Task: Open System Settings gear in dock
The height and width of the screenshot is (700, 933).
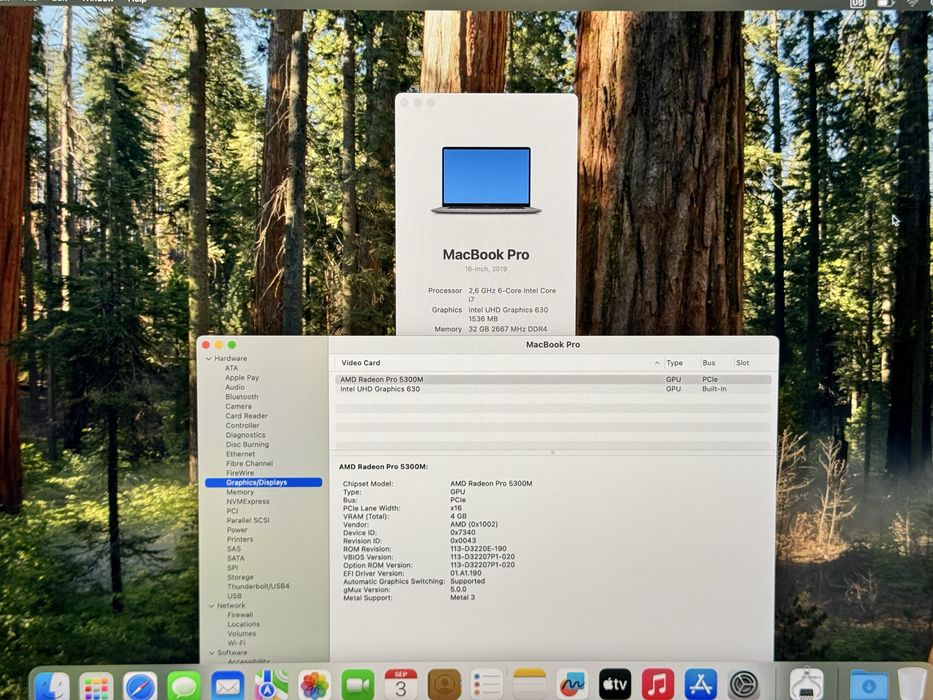Action: [x=744, y=685]
